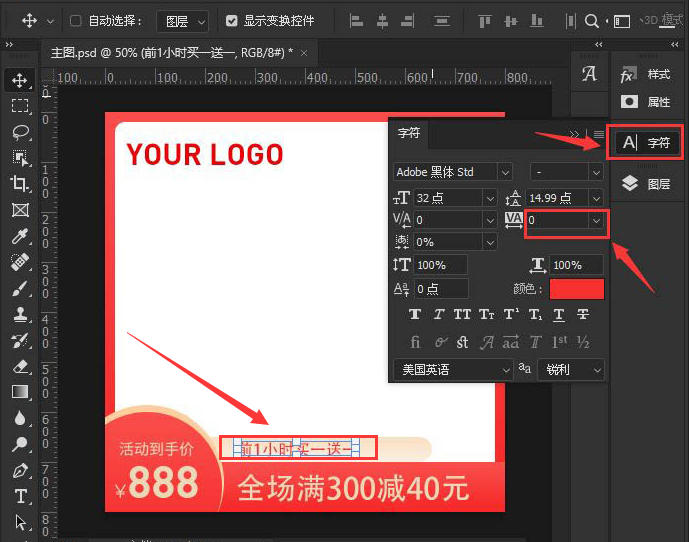Click the align top edges icon
This screenshot has height=542, width=689.
[484, 21]
